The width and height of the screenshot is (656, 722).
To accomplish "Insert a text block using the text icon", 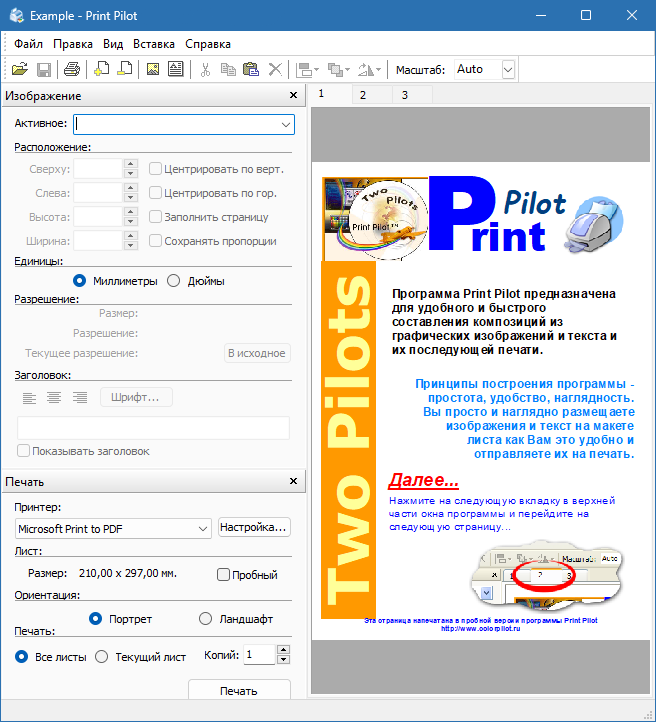I will coord(175,70).
